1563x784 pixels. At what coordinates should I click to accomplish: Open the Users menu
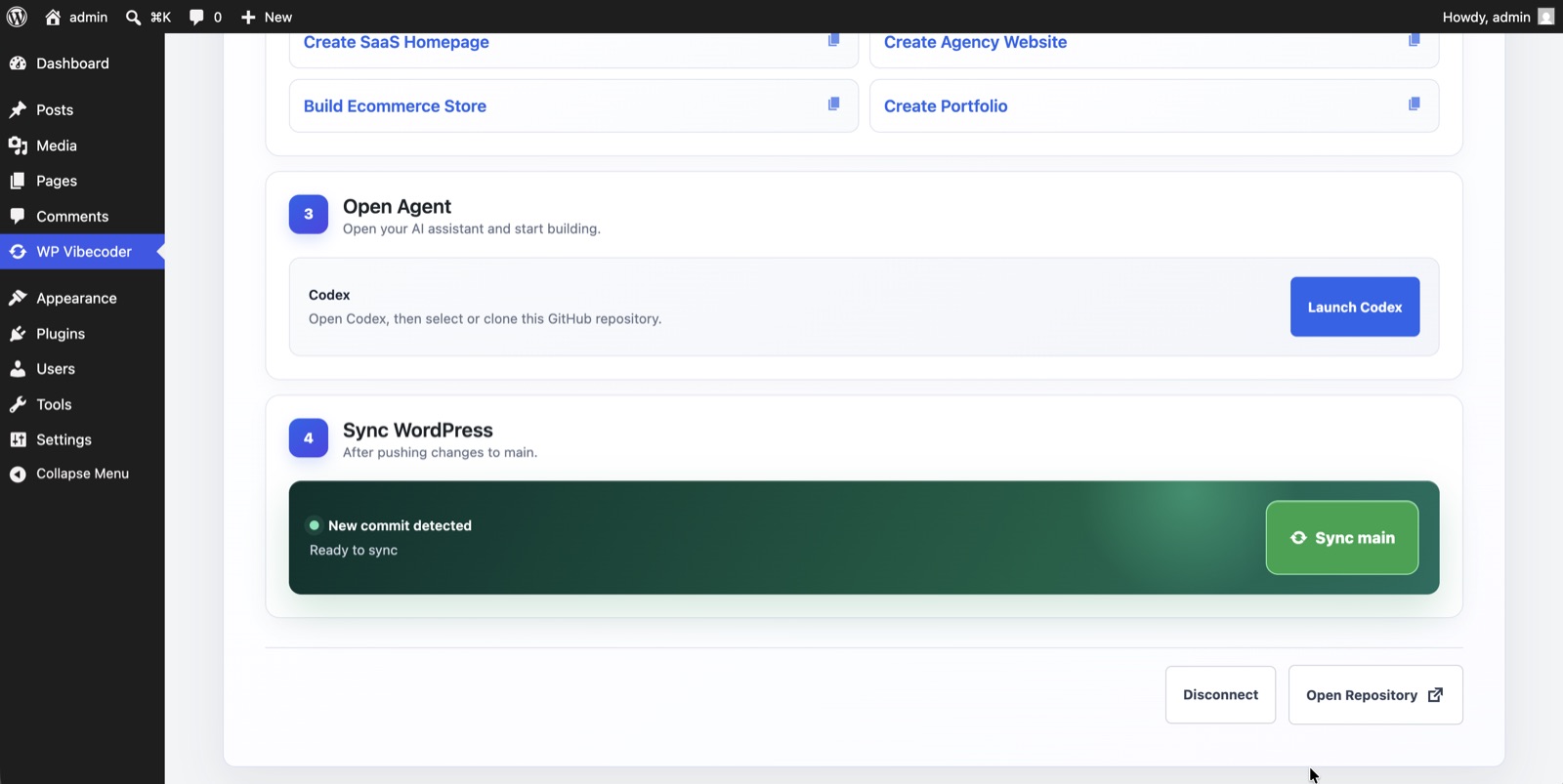tap(82, 369)
